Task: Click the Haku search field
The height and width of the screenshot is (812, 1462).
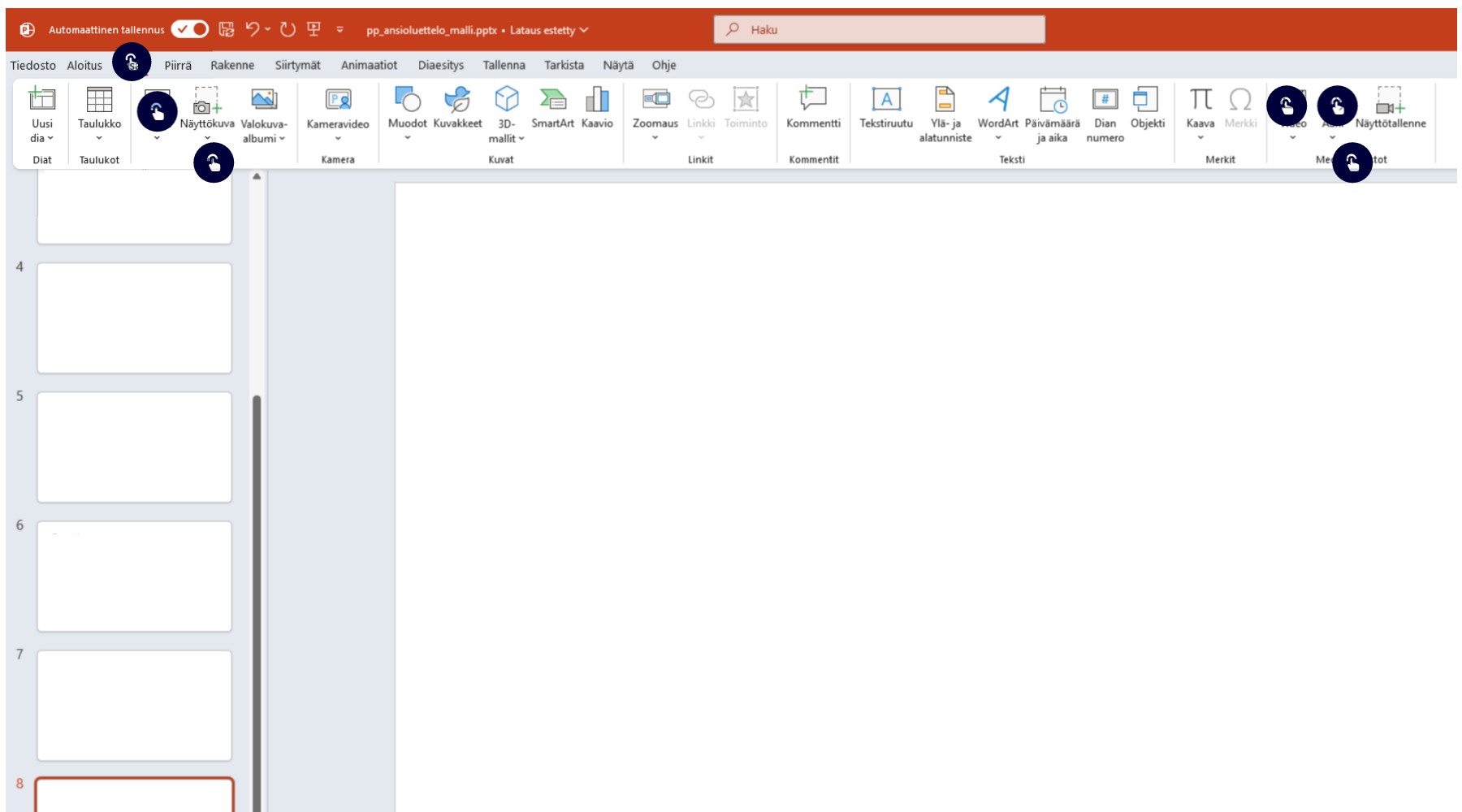Action: pos(879,29)
